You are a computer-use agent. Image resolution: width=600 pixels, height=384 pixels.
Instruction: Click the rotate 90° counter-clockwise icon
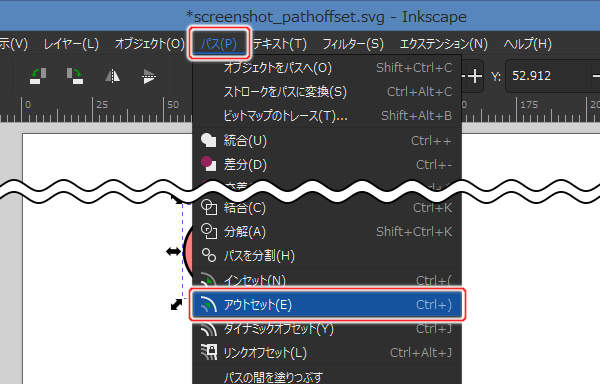[x=38, y=76]
